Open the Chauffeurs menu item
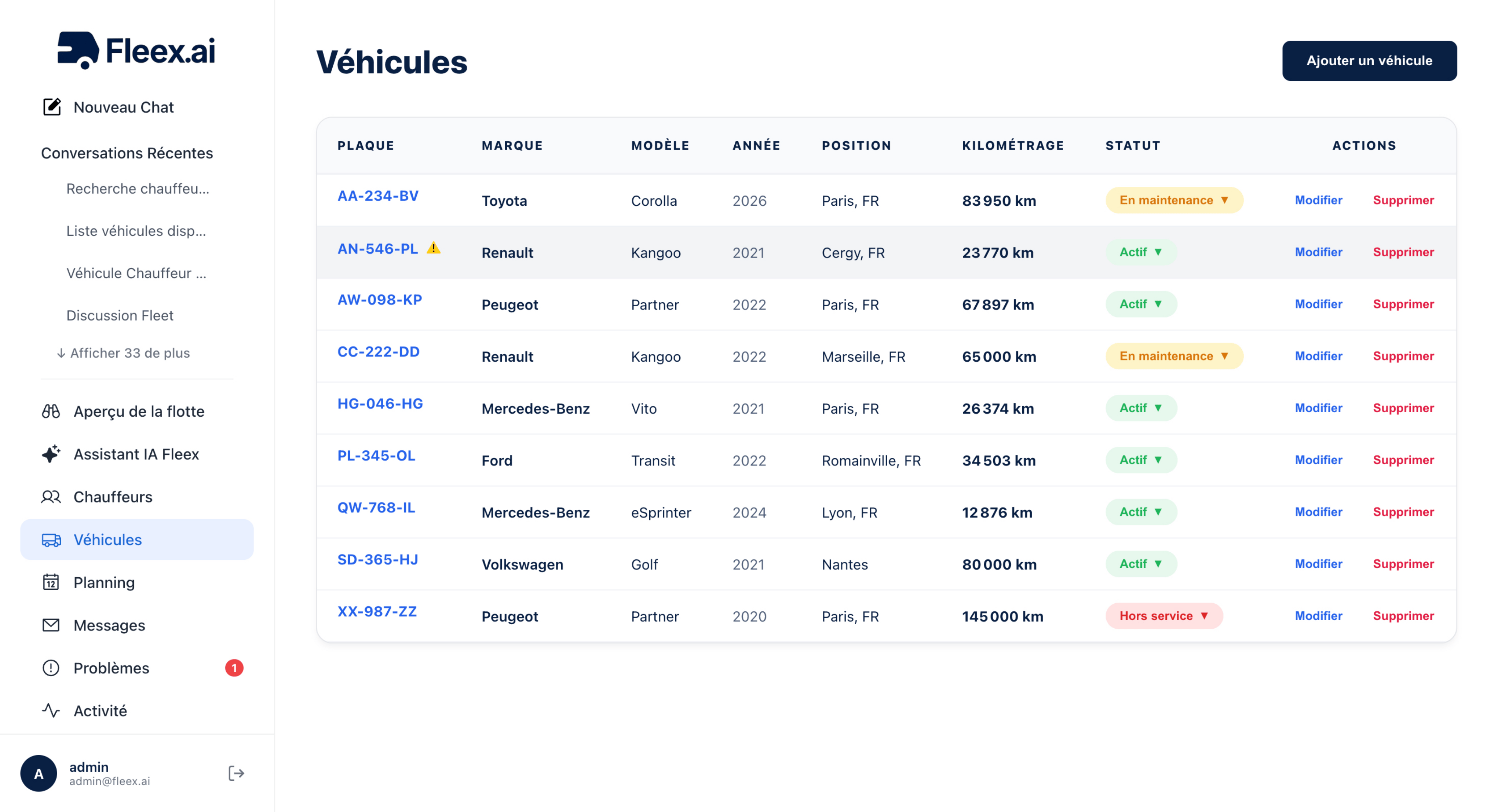 click(113, 497)
